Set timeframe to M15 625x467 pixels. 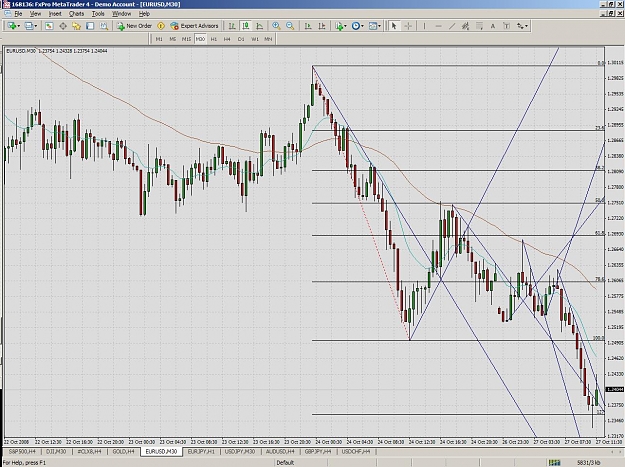click(x=186, y=39)
